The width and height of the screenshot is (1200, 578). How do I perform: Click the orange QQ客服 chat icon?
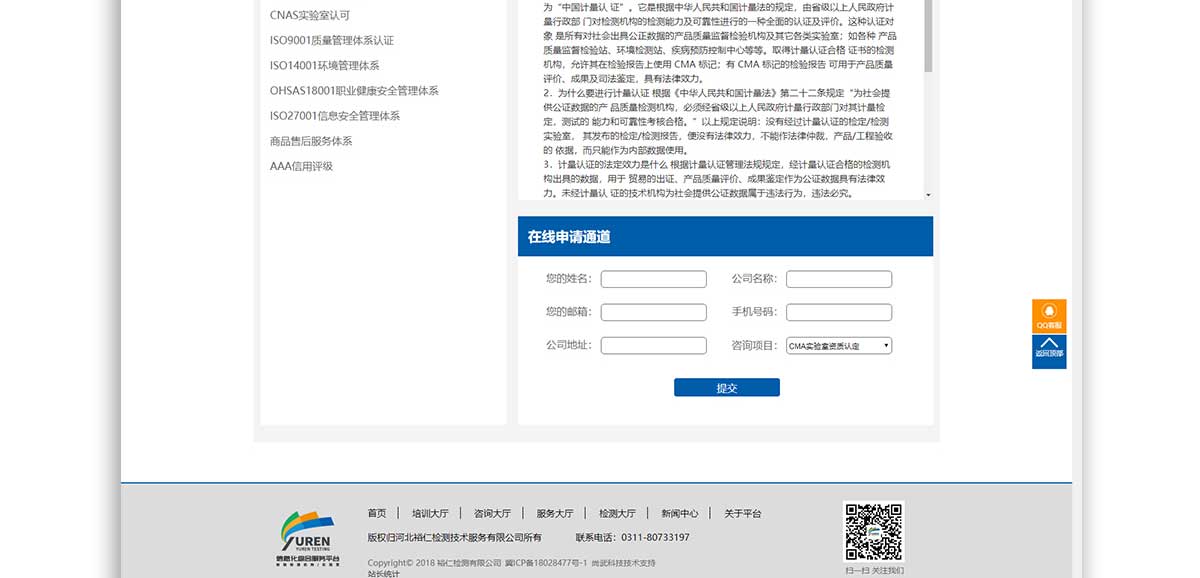pos(1049,316)
